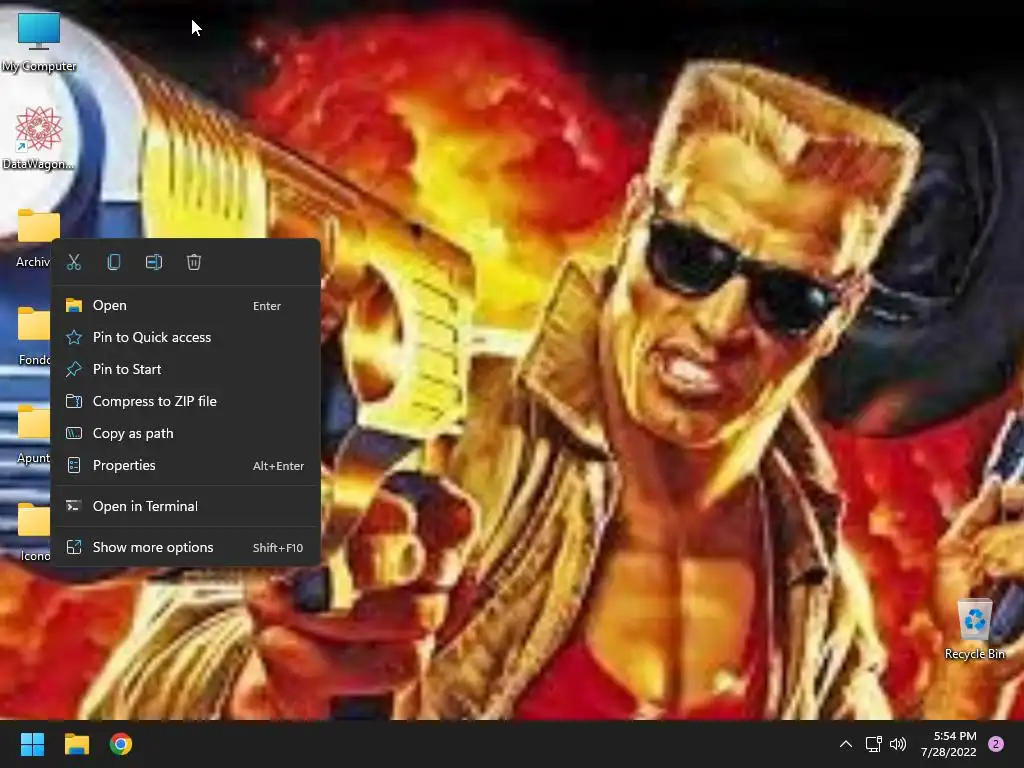This screenshot has width=1024, height=768.
Task: Select Pin to Quick access
Action: (x=185, y=337)
